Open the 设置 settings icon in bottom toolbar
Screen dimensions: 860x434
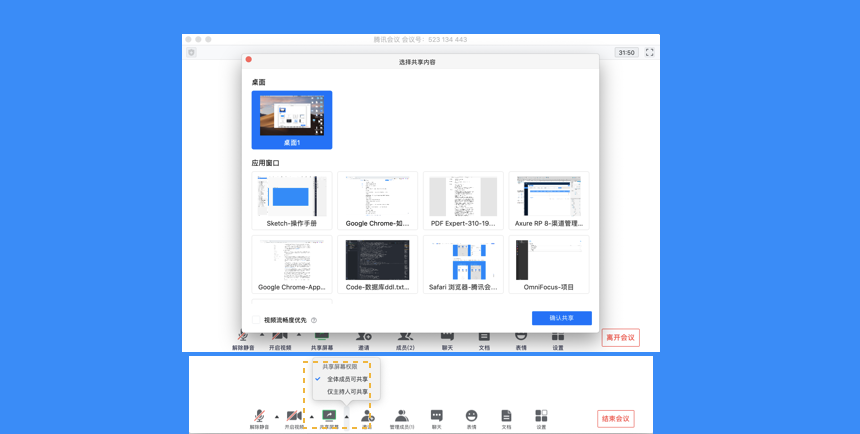click(541, 416)
